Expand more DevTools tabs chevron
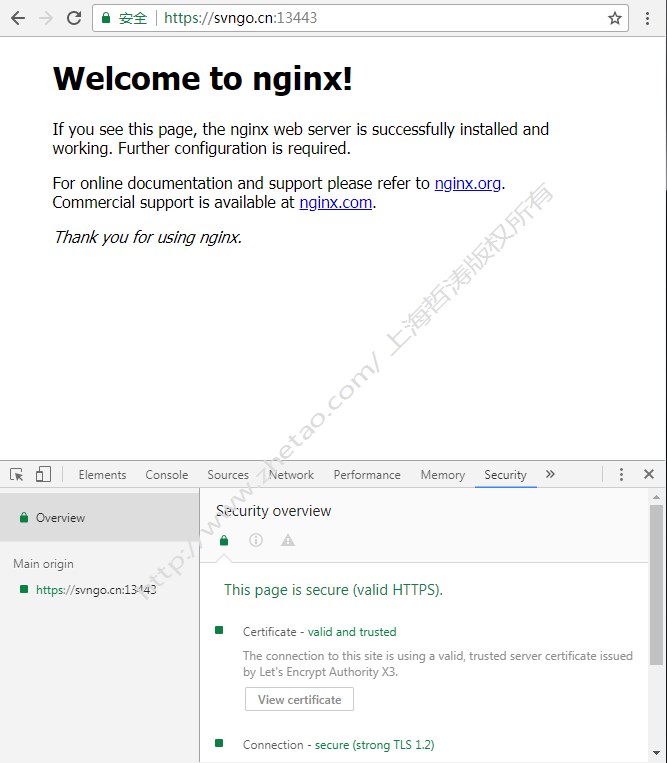667x763 pixels. 550,475
